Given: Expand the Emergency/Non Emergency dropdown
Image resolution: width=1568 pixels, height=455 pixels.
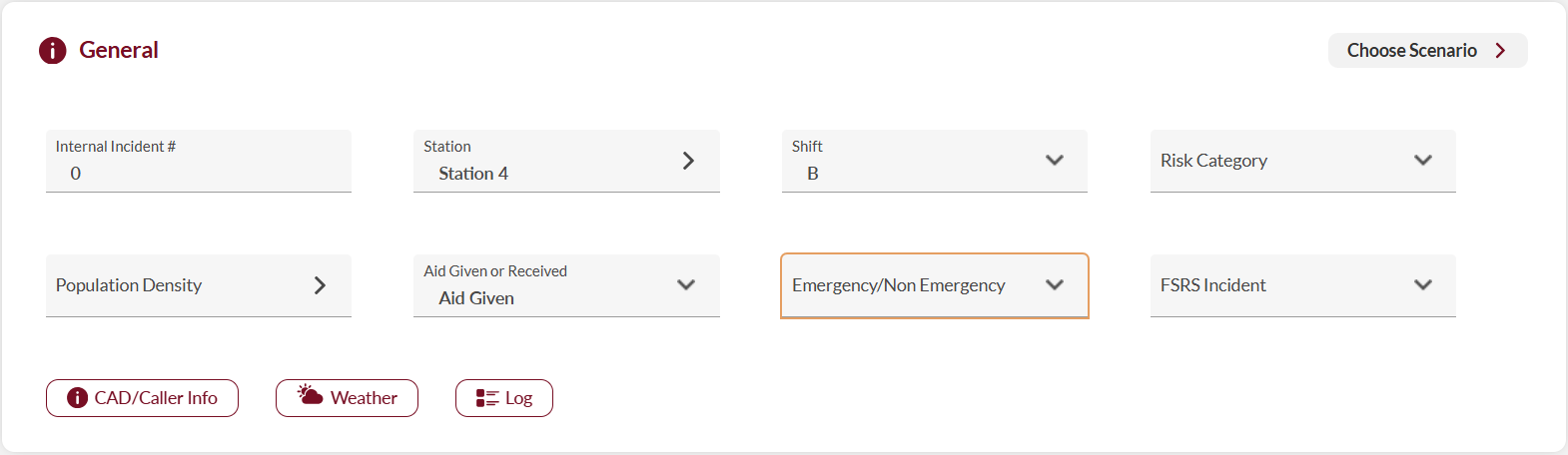Looking at the screenshot, I should [x=933, y=285].
